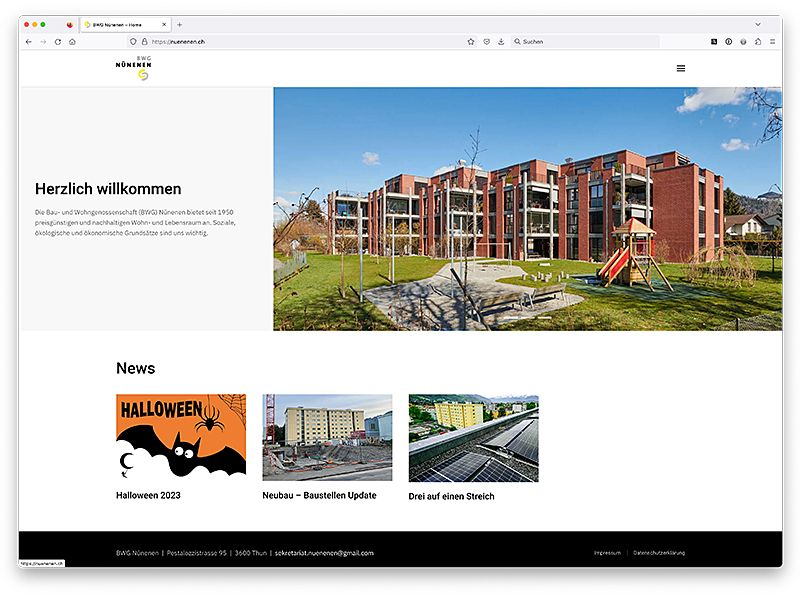Viewport: 800px width, 597px height.
Task: Open the extensions puzzle icon
Action: point(757,42)
